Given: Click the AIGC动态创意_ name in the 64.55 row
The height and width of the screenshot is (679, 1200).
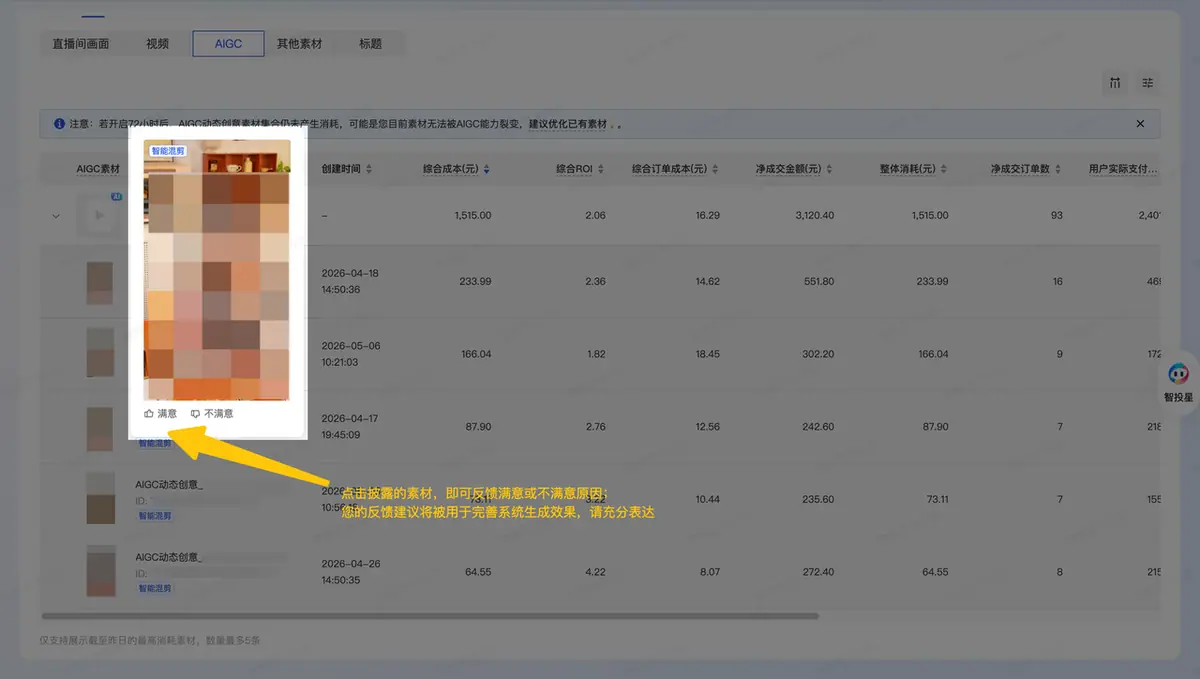Looking at the screenshot, I should coord(168,556).
